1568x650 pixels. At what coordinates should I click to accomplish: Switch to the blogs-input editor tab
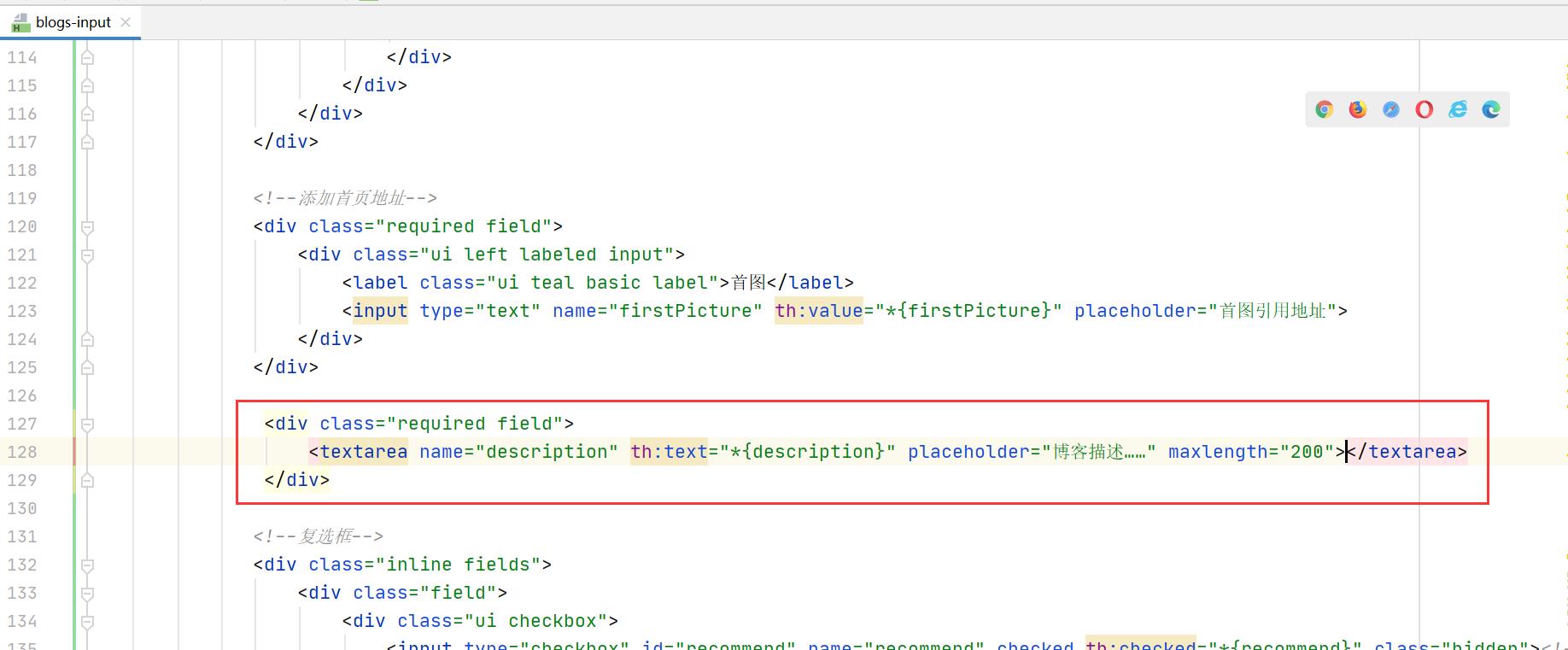tap(73, 22)
